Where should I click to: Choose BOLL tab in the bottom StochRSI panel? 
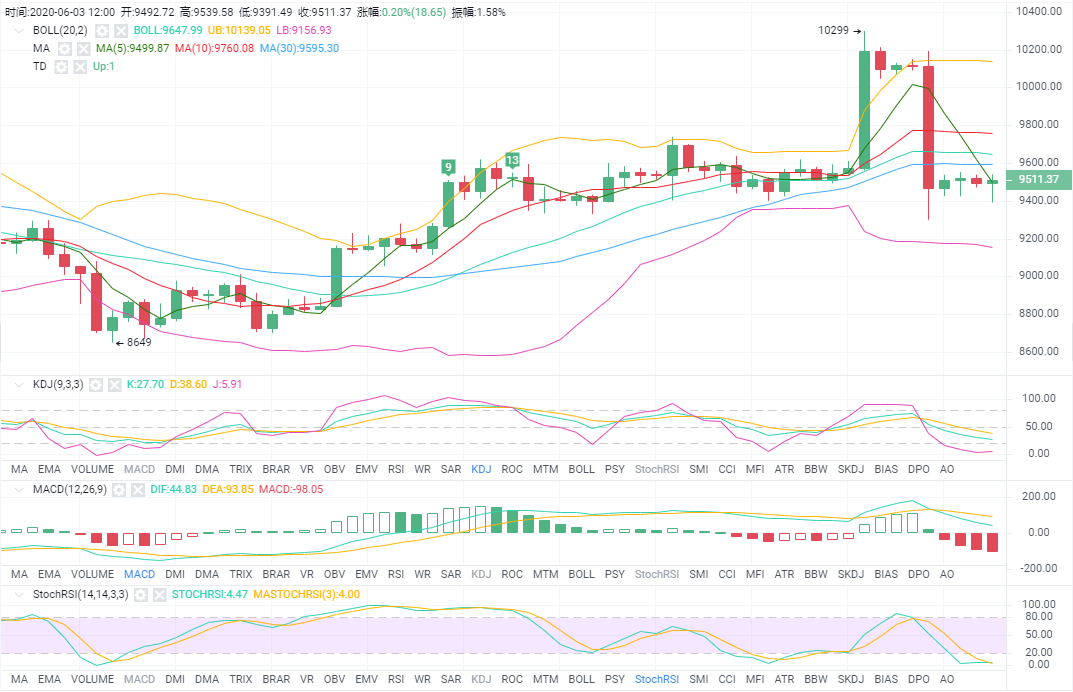click(581, 680)
